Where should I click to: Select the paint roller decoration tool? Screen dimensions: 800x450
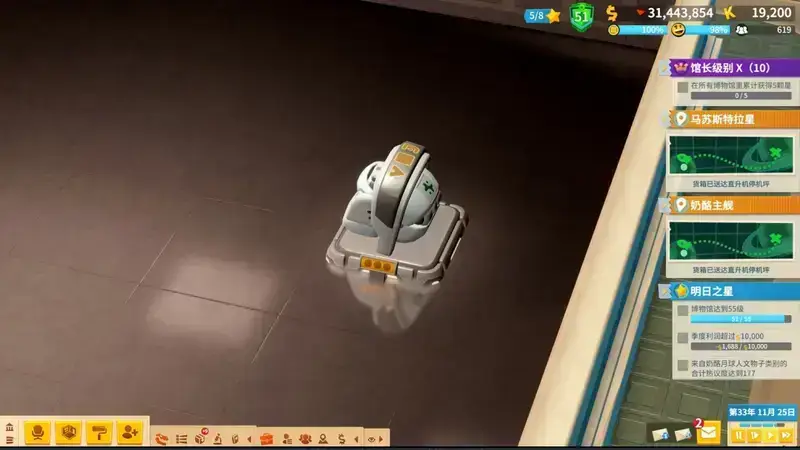pyautogui.click(x=99, y=432)
